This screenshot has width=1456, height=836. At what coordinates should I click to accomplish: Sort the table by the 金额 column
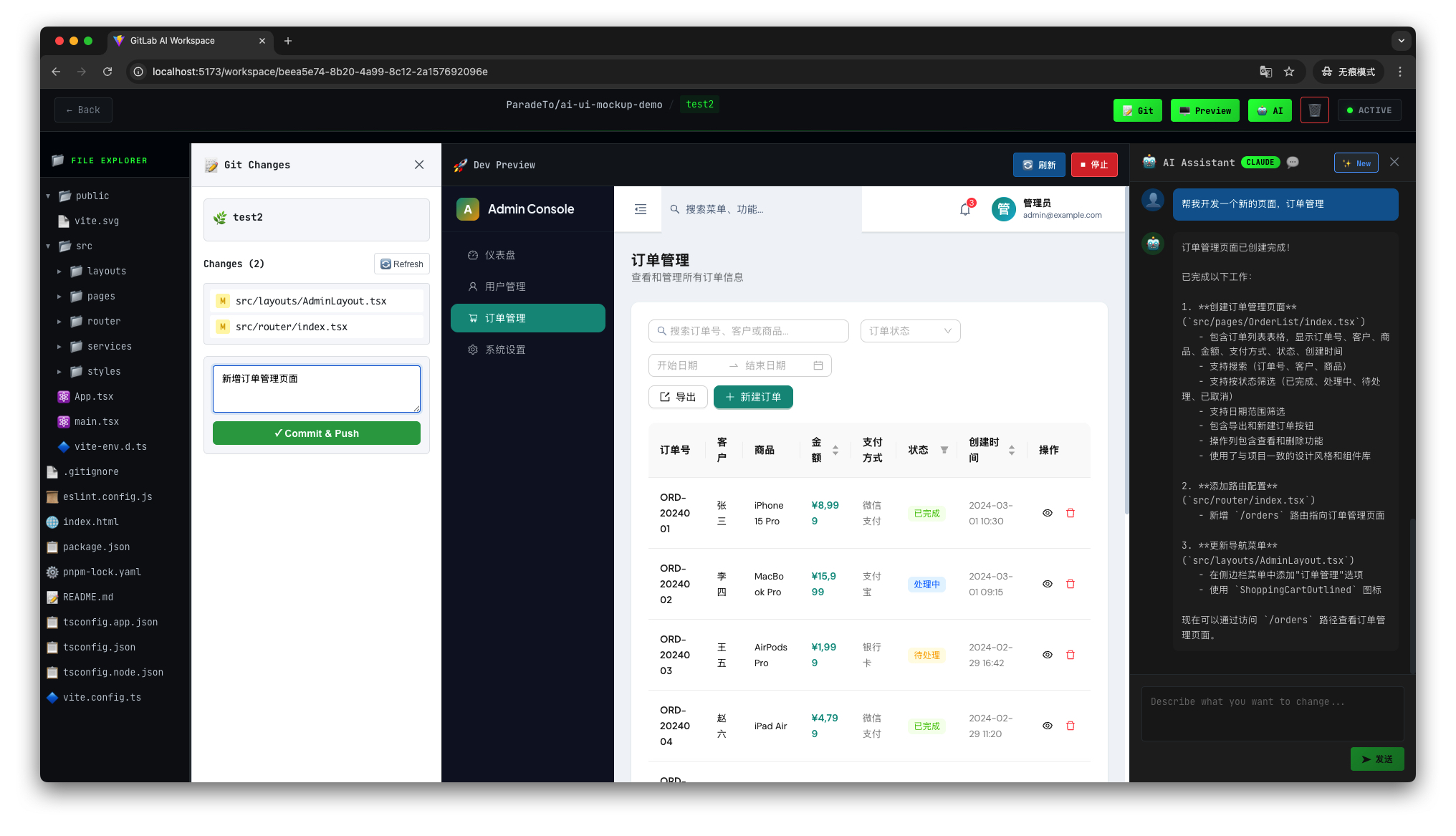coord(834,450)
